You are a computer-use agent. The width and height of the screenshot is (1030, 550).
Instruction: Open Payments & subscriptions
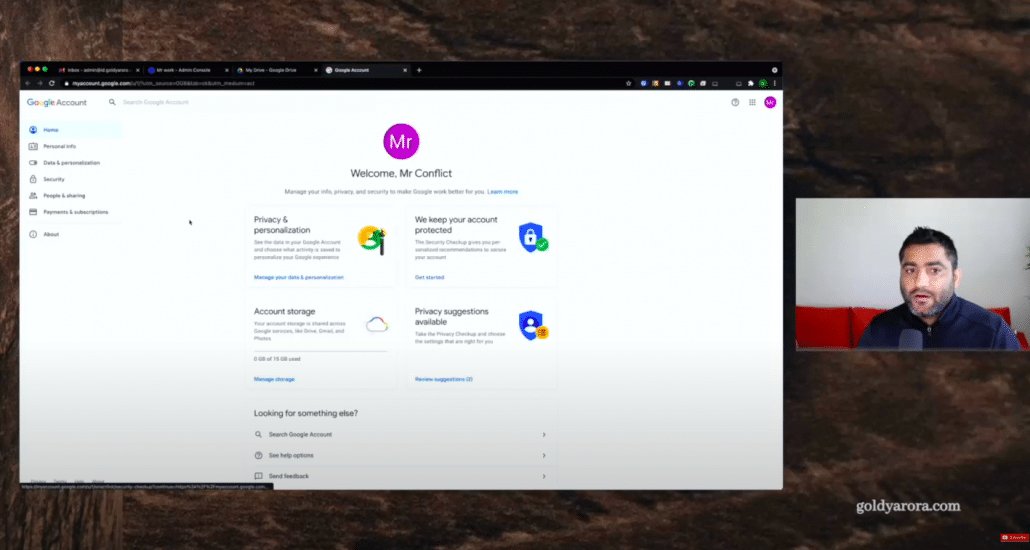71,212
